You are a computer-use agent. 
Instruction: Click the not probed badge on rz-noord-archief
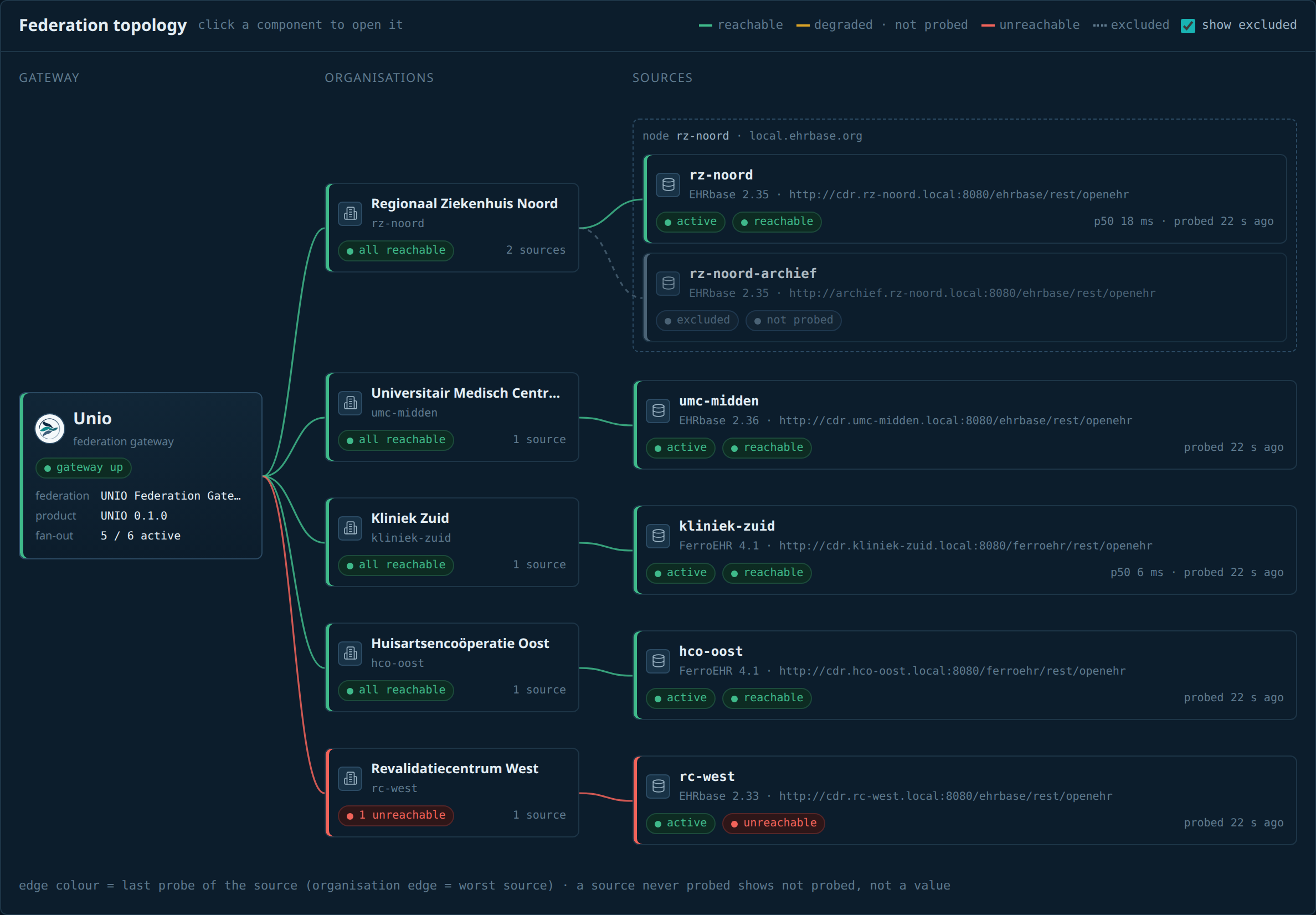point(793,321)
